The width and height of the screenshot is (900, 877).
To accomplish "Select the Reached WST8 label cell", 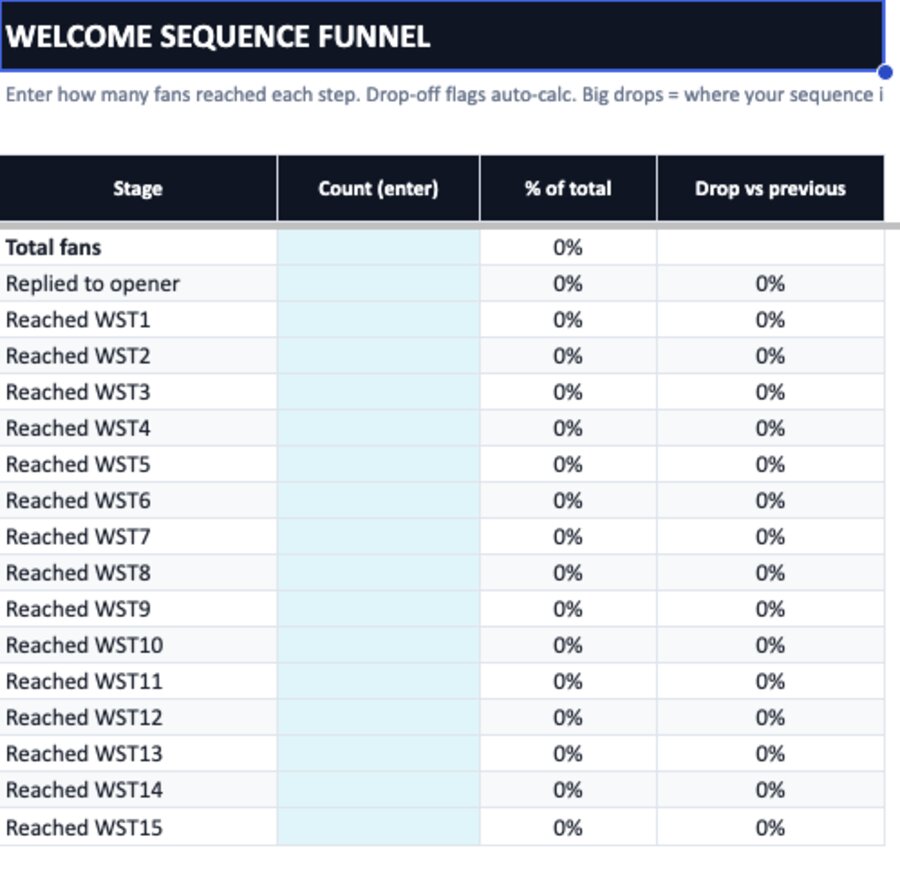I will coord(138,573).
